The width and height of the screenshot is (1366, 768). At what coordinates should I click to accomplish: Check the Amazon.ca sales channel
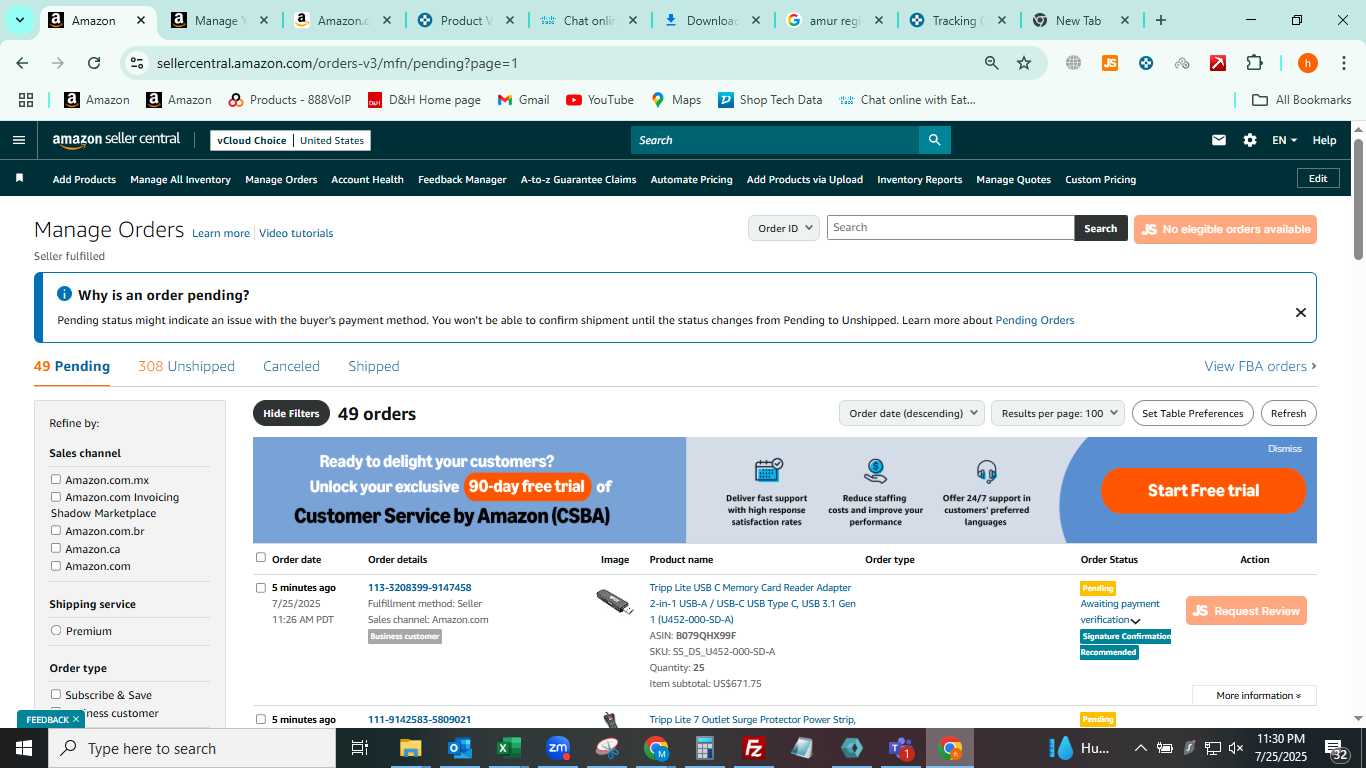pyautogui.click(x=56, y=548)
